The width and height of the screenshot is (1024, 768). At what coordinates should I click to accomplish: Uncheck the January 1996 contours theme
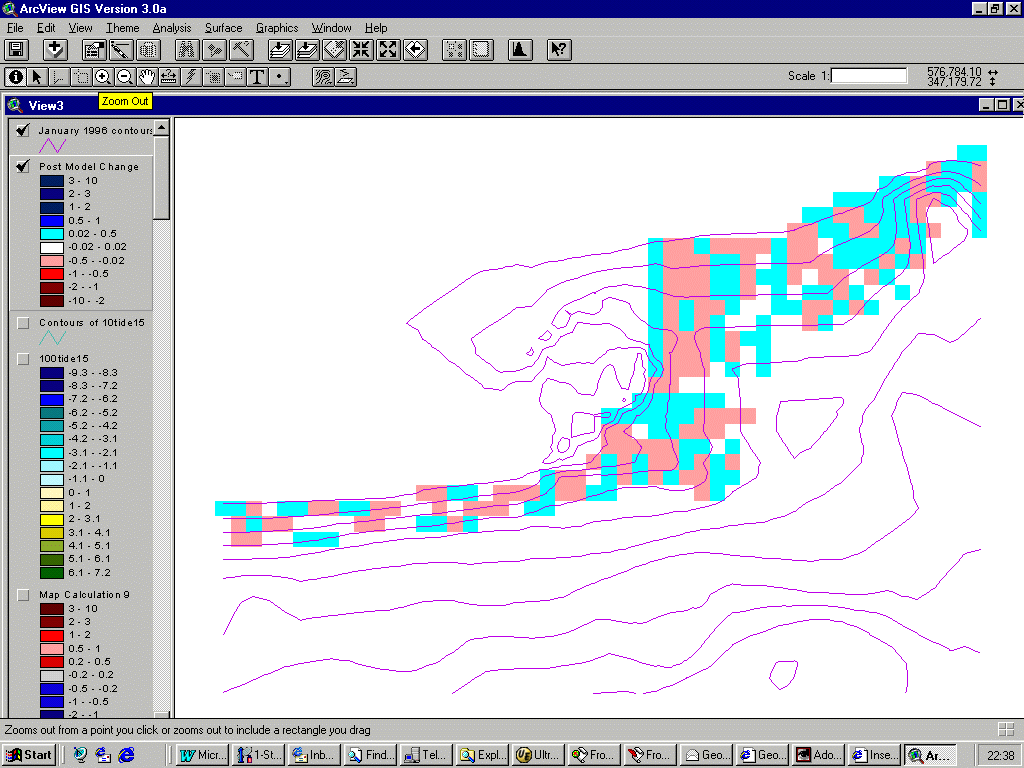click(22, 129)
